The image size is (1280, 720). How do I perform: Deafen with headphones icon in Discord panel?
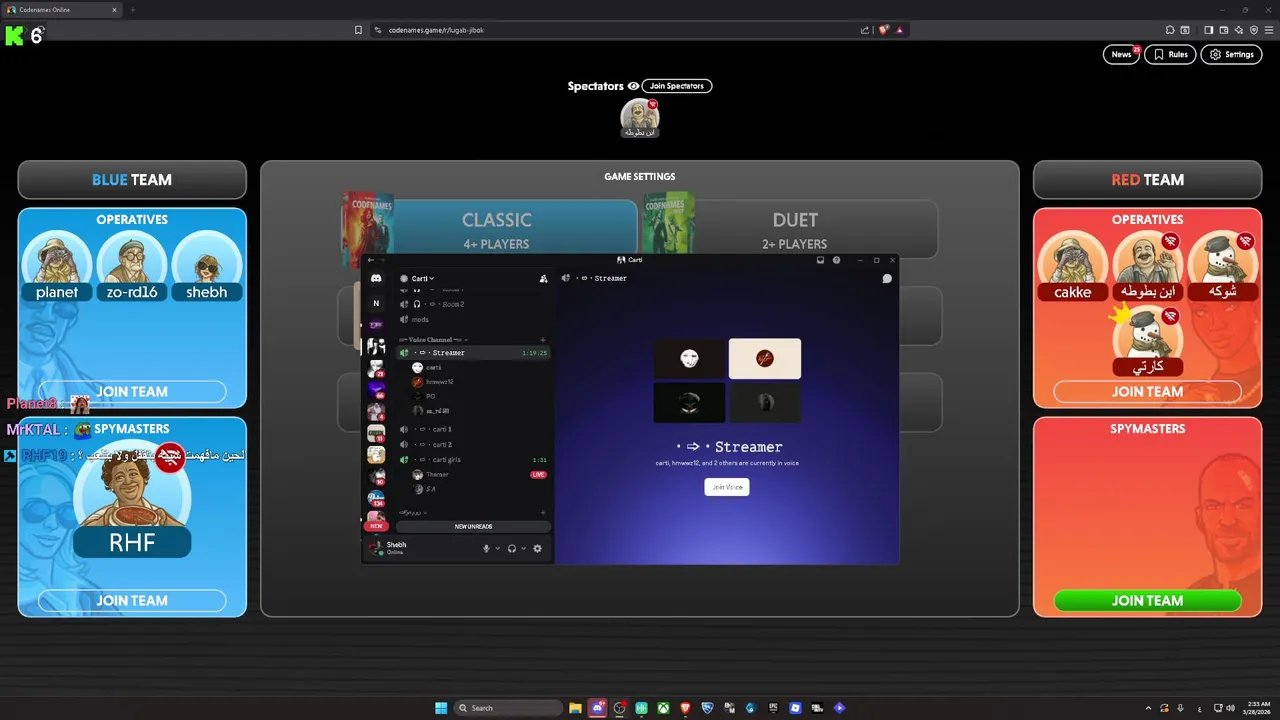[x=512, y=548]
